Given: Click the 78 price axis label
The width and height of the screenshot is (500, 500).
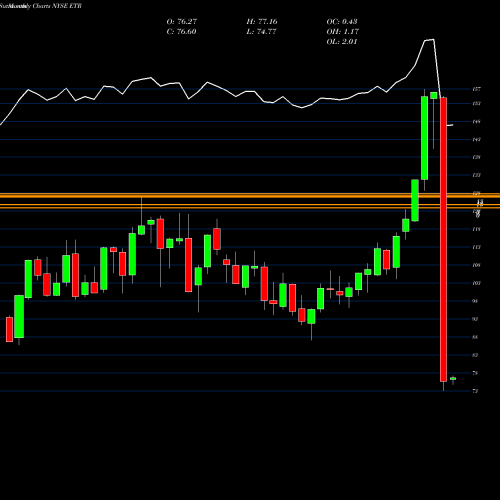Looking at the screenshot, I should tap(475, 373).
